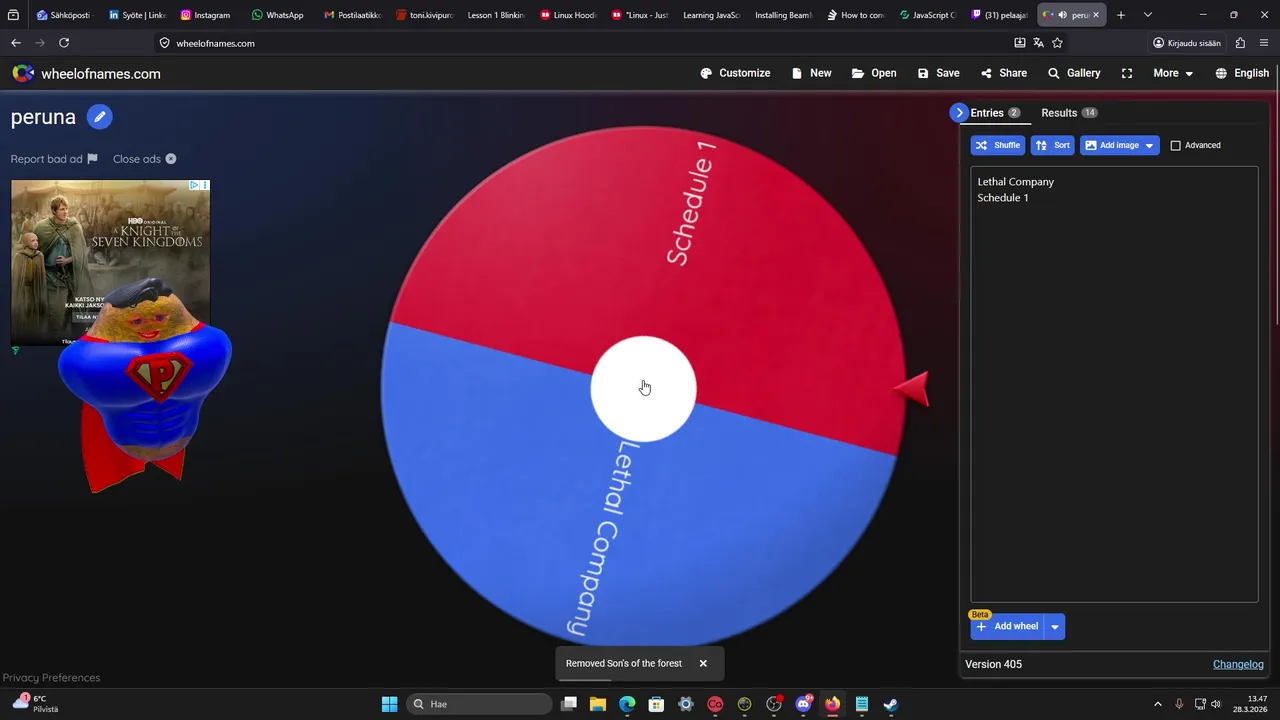Report bad ad using flag icon
This screenshot has height=720, width=1280.
[x=92, y=159]
